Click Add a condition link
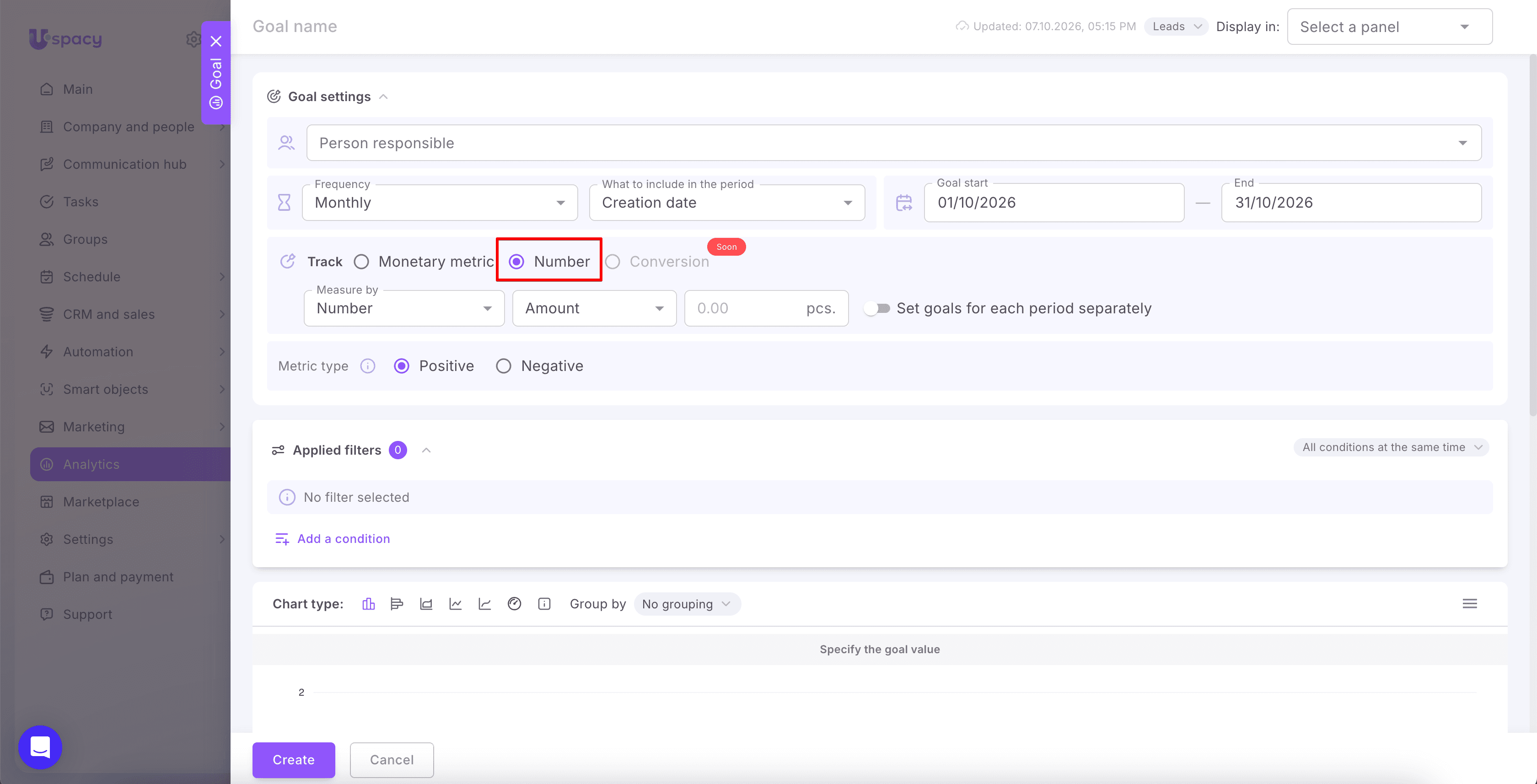 point(333,539)
